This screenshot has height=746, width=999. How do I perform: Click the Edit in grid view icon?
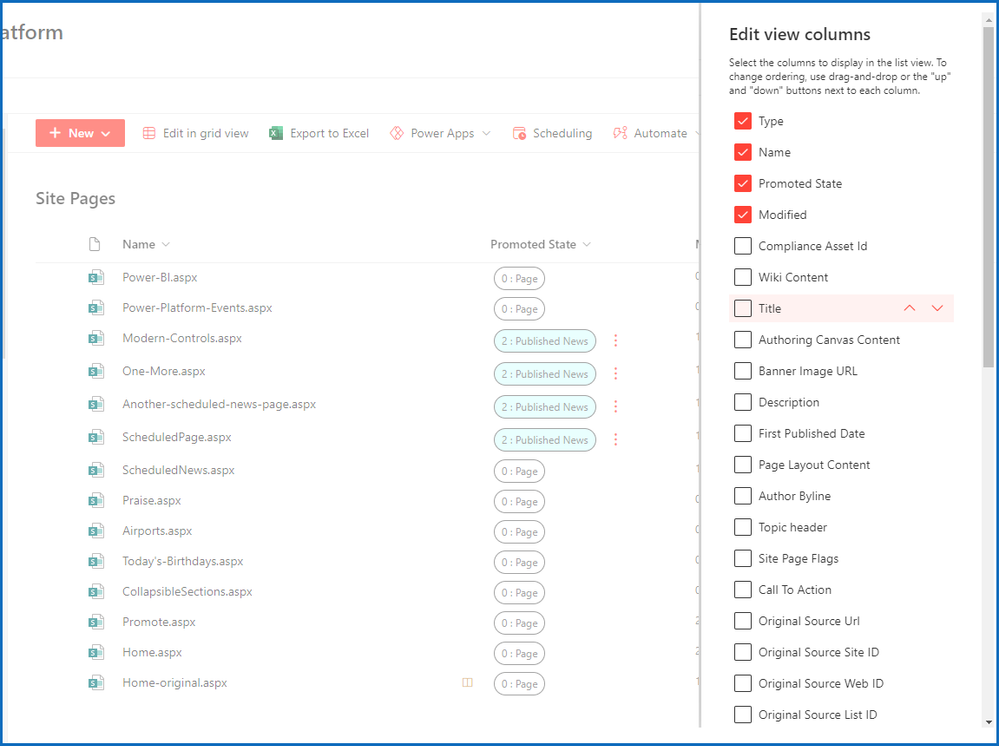(149, 134)
